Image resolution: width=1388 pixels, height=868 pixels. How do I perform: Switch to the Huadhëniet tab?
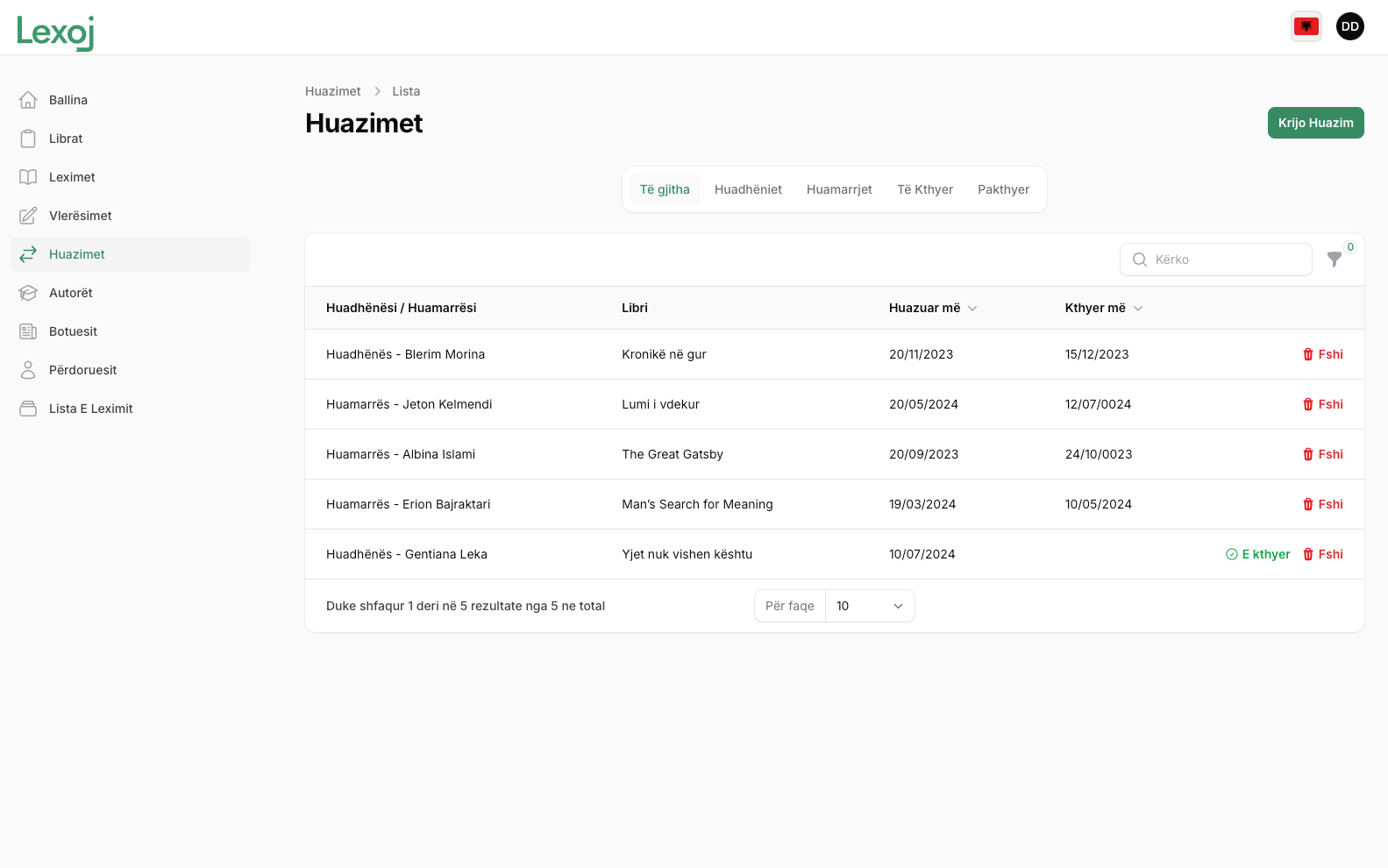(748, 189)
